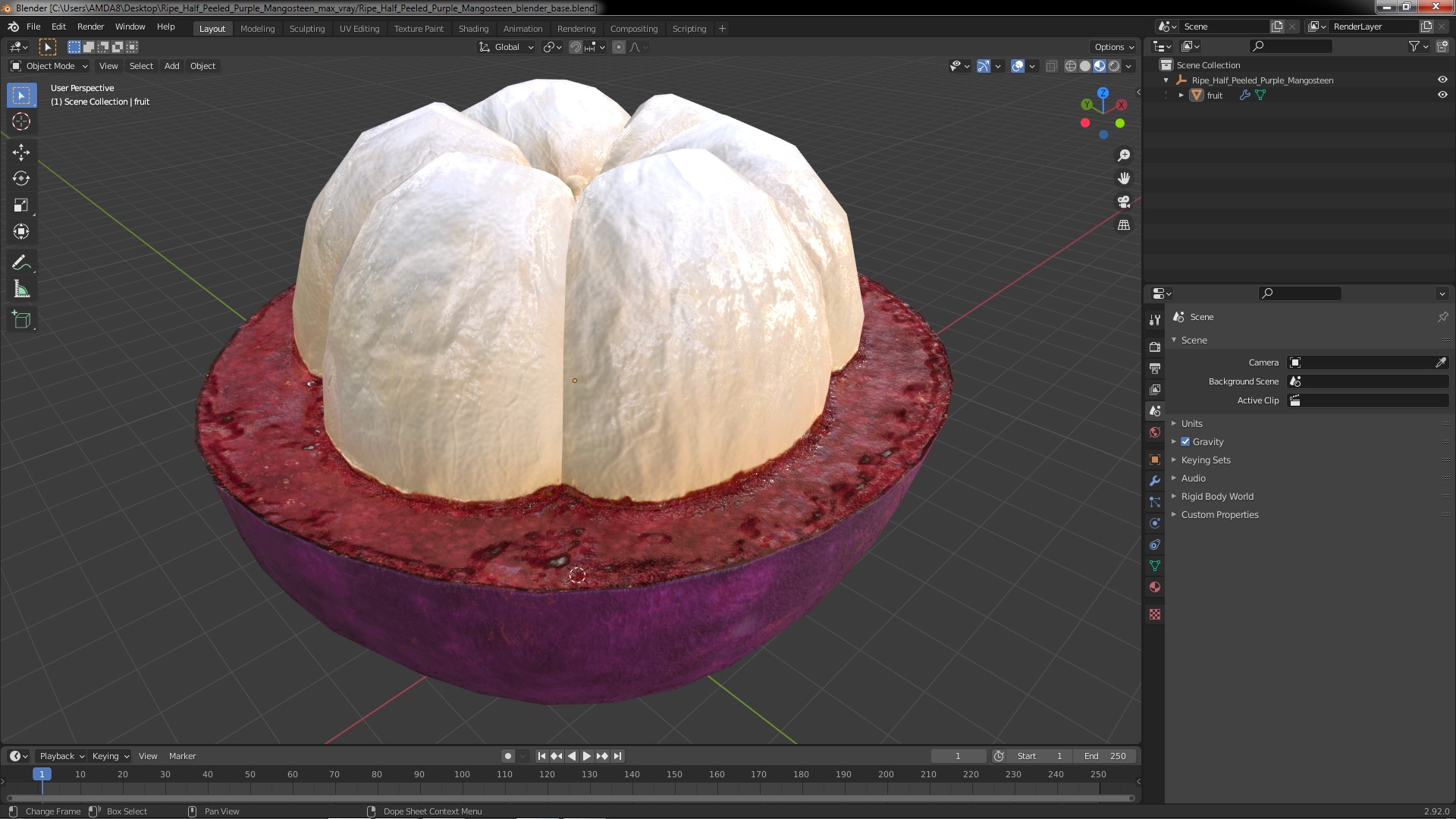This screenshot has width=1456, height=819.
Task: Select the Cursor tool in toolbar
Action: point(21,121)
